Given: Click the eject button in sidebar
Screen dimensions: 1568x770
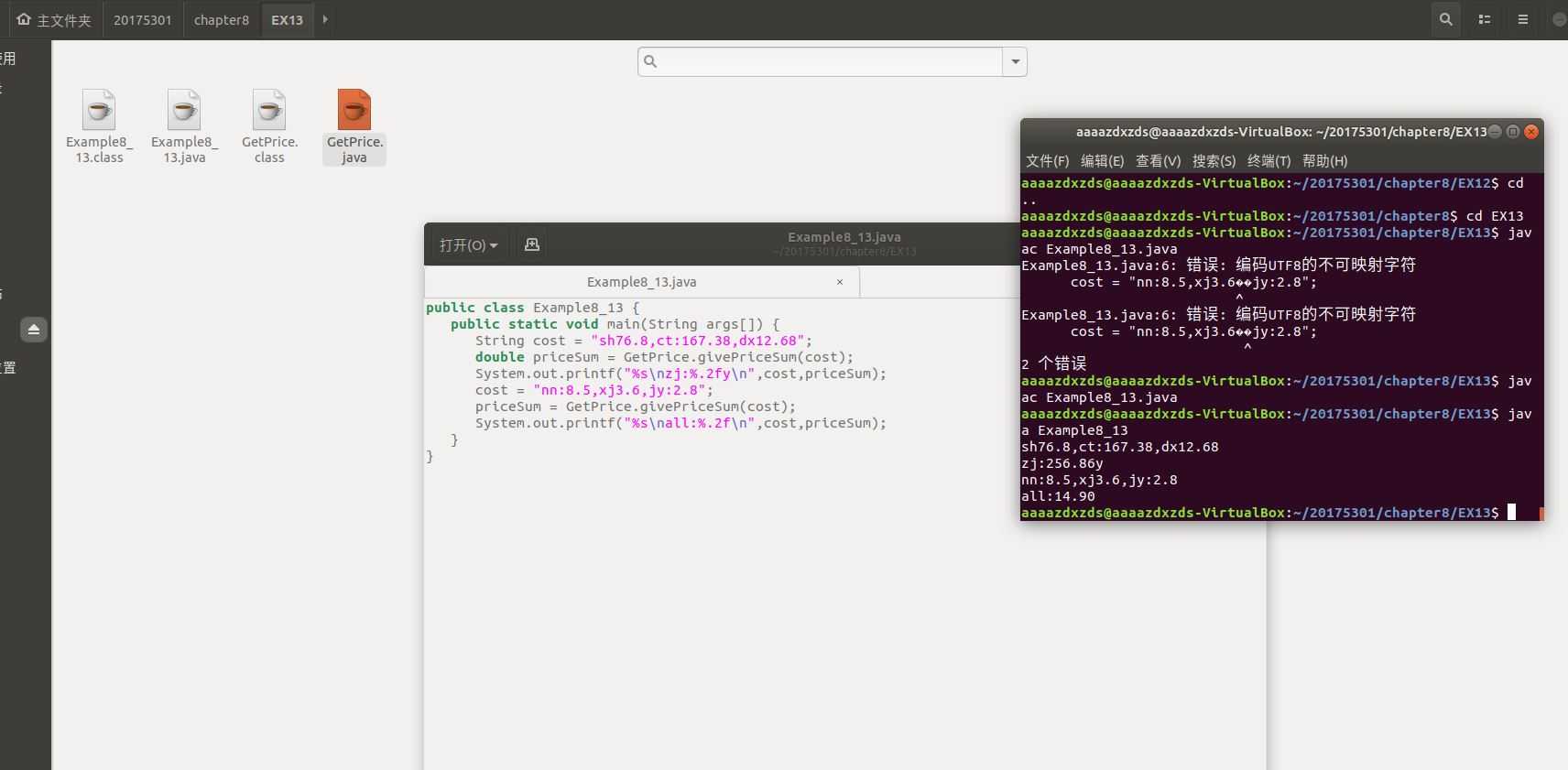Looking at the screenshot, I should (x=34, y=330).
